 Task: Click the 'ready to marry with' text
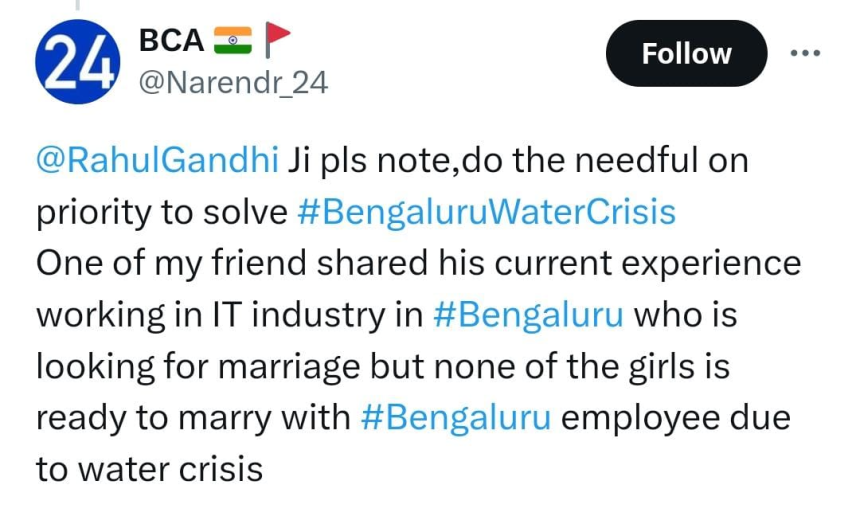tap(192, 418)
